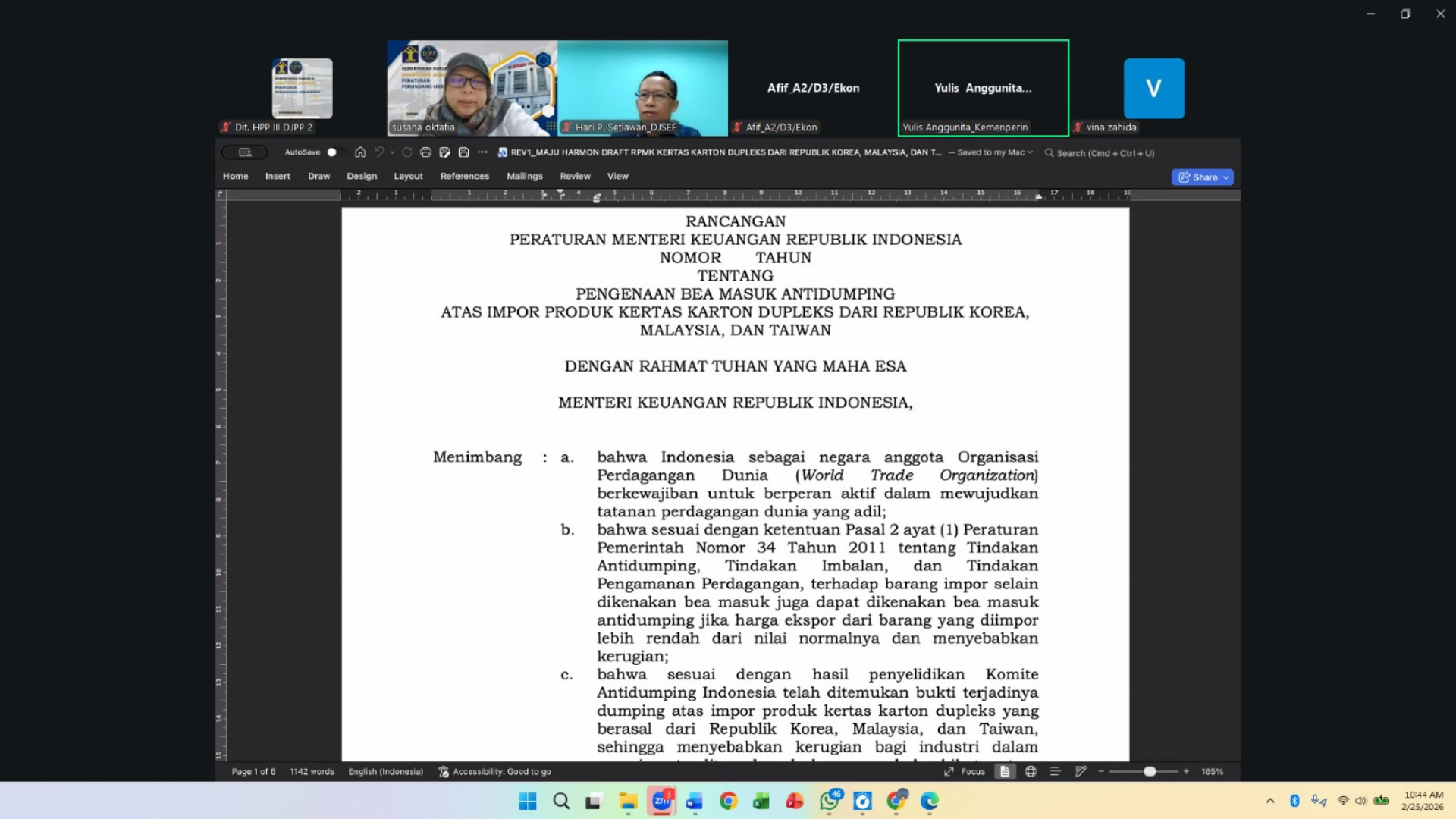Click the zoom slider handle
This screenshot has width=1456, height=819.
(x=1150, y=771)
